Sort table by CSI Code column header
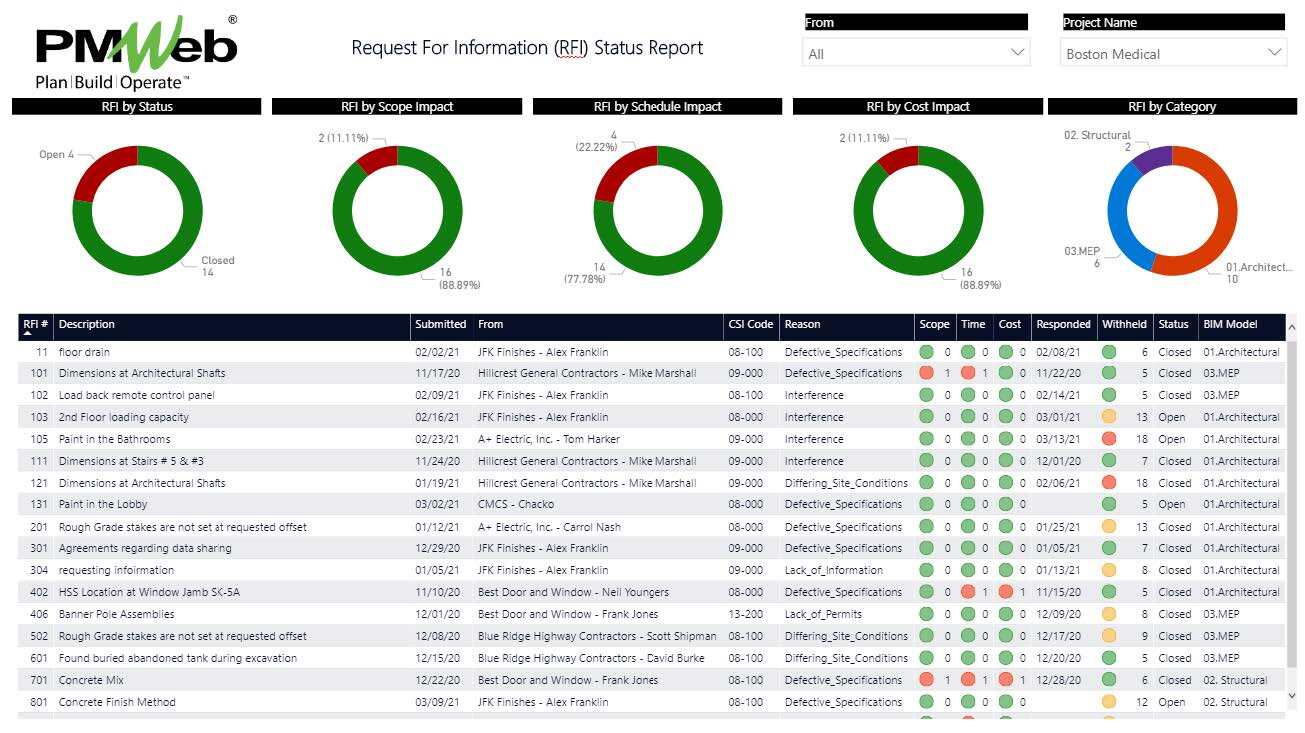The image size is (1305, 733). pyautogui.click(x=751, y=324)
